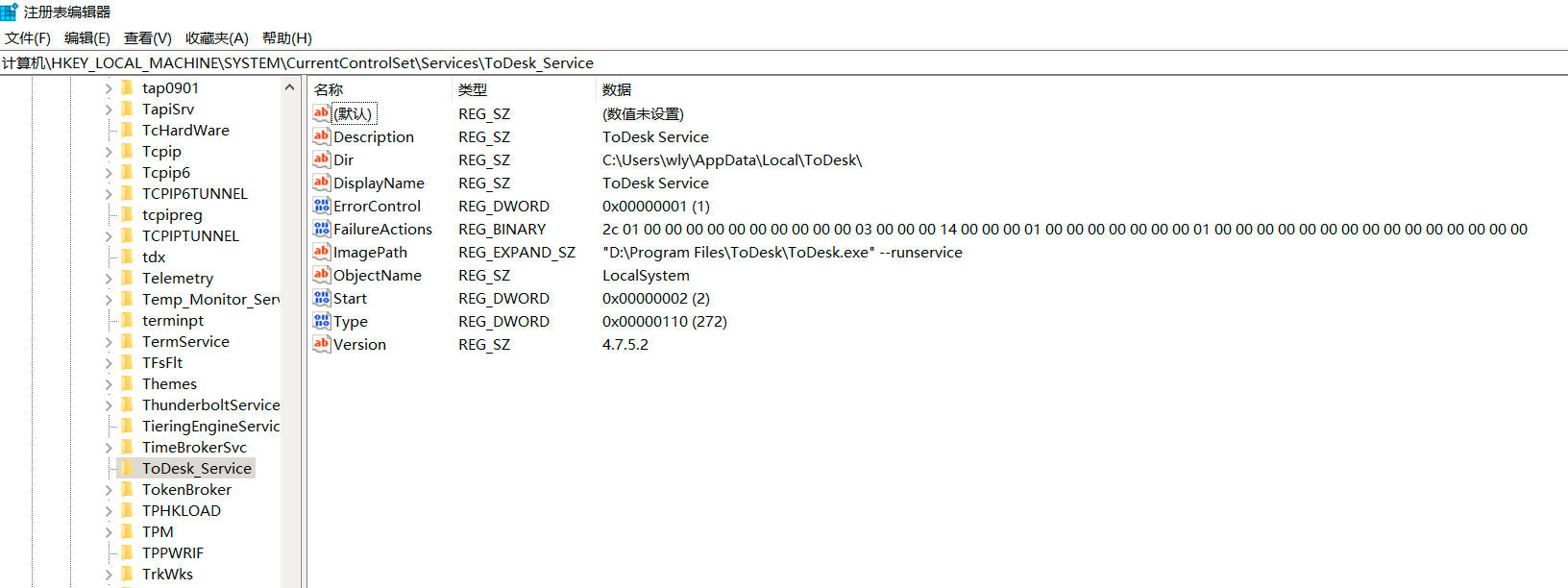The height and width of the screenshot is (588, 1568).
Task: Click the ImagePath data with --runservice
Action: [x=782, y=252]
